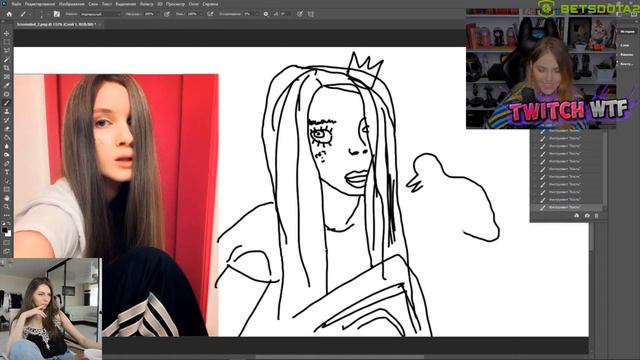Reset default foreground and background colors
640x360 pixels.
click(x=4, y=224)
